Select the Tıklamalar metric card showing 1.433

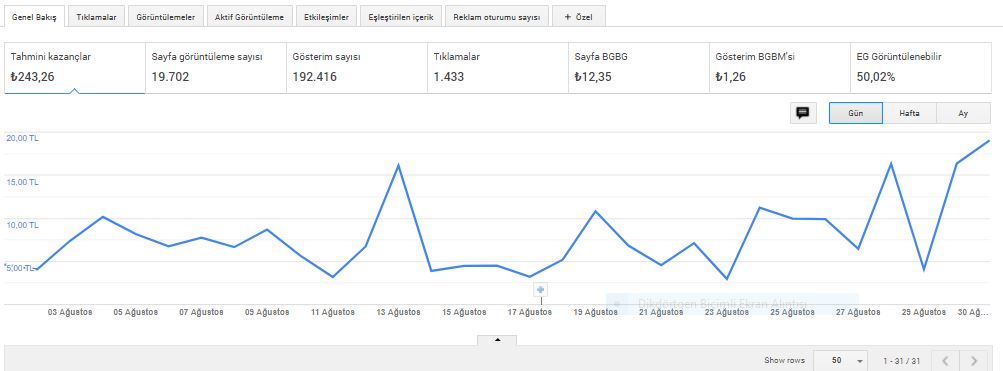tap(498, 68)
